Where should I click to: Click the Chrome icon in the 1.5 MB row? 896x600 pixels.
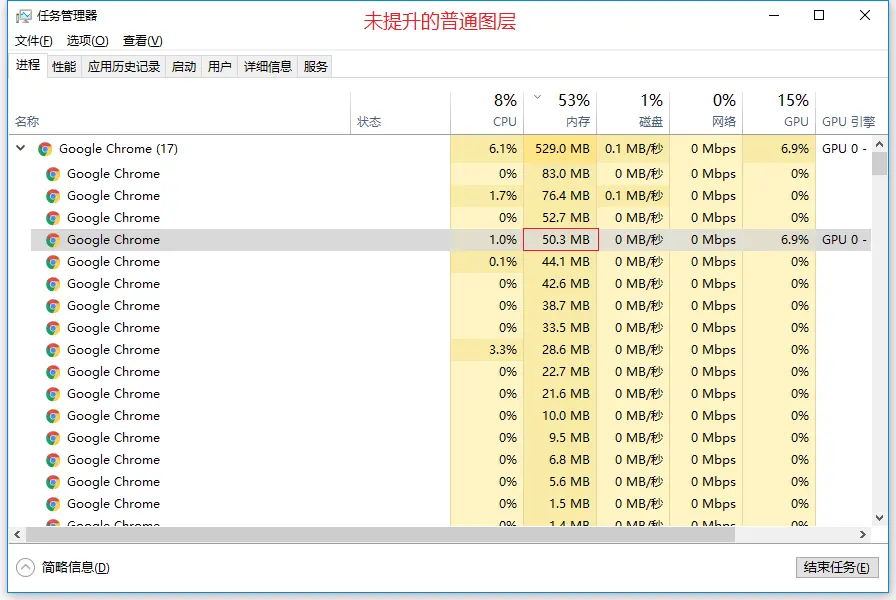(x=53, y=504)
